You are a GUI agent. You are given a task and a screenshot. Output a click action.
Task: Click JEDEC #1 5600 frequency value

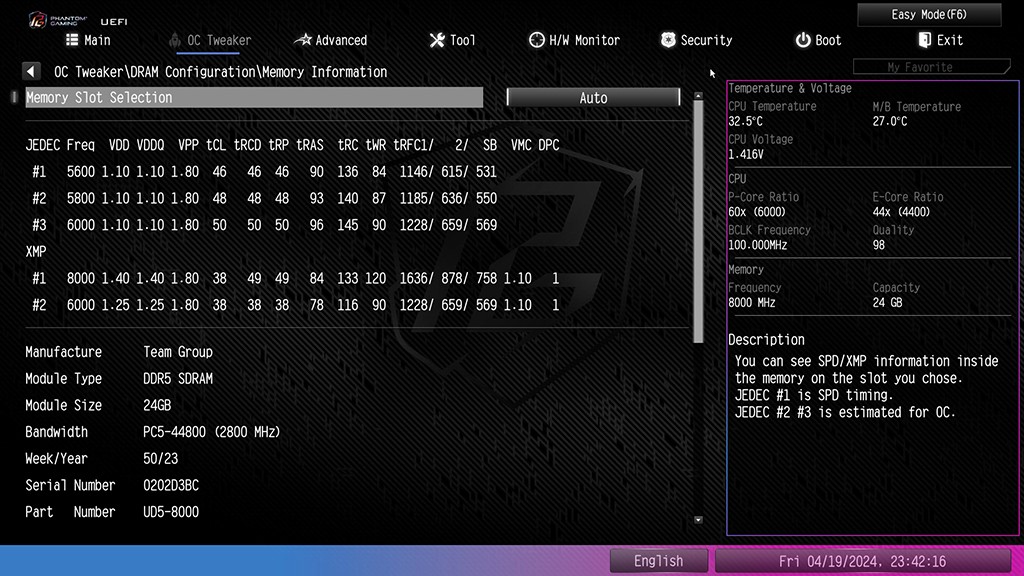[80, 172]
